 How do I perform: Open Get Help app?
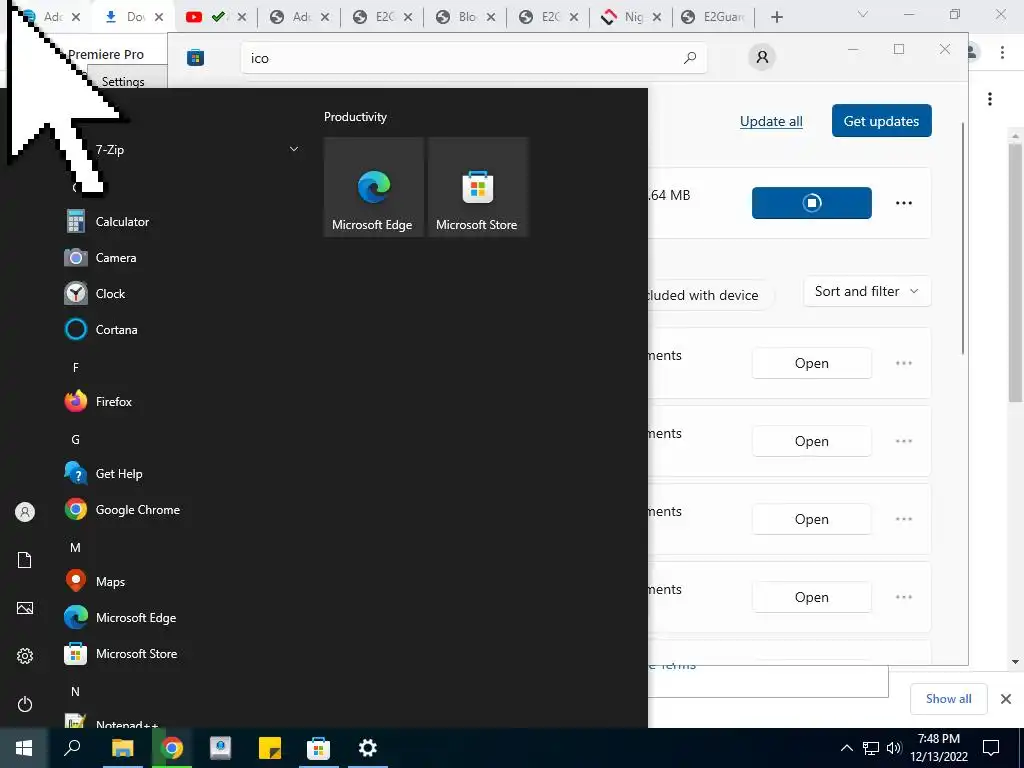point(118,473)
